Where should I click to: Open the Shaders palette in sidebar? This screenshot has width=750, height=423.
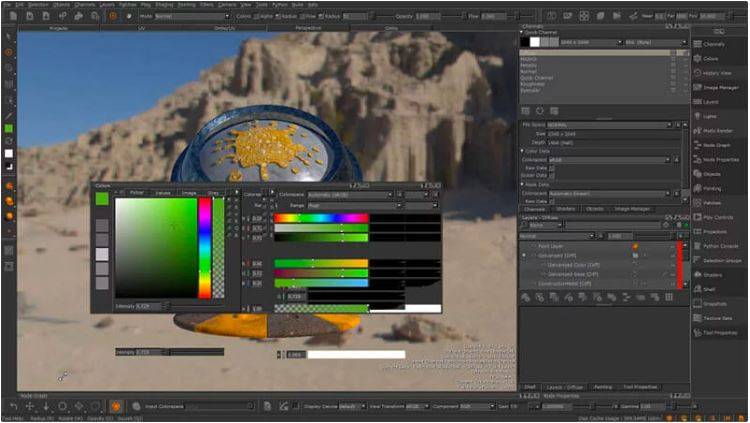pos(711,274)
